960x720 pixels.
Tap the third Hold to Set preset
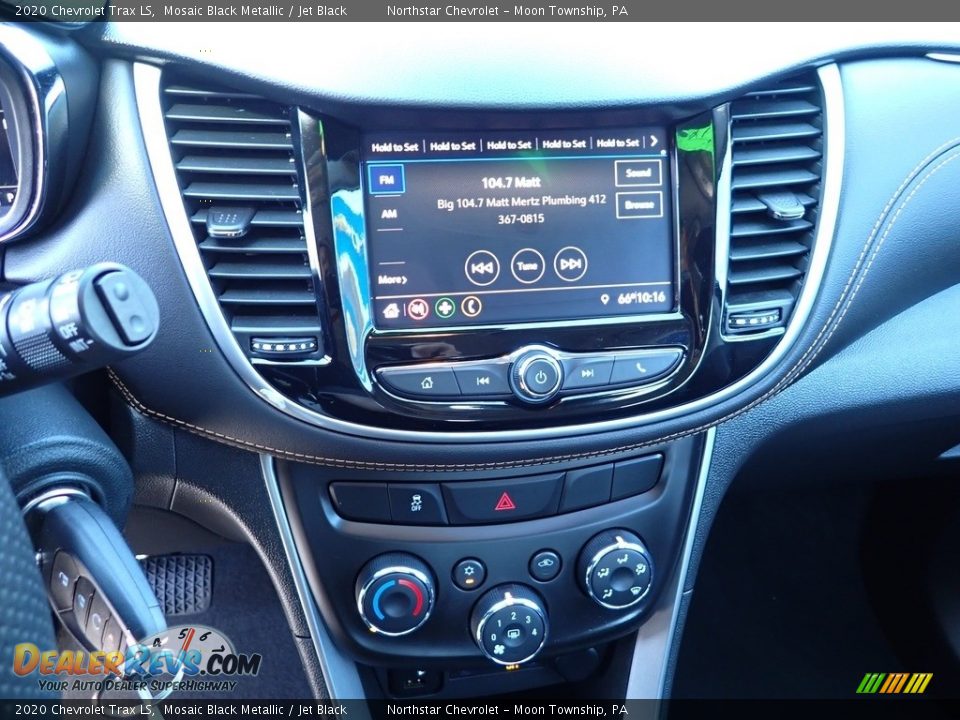[x=509, y=145]
